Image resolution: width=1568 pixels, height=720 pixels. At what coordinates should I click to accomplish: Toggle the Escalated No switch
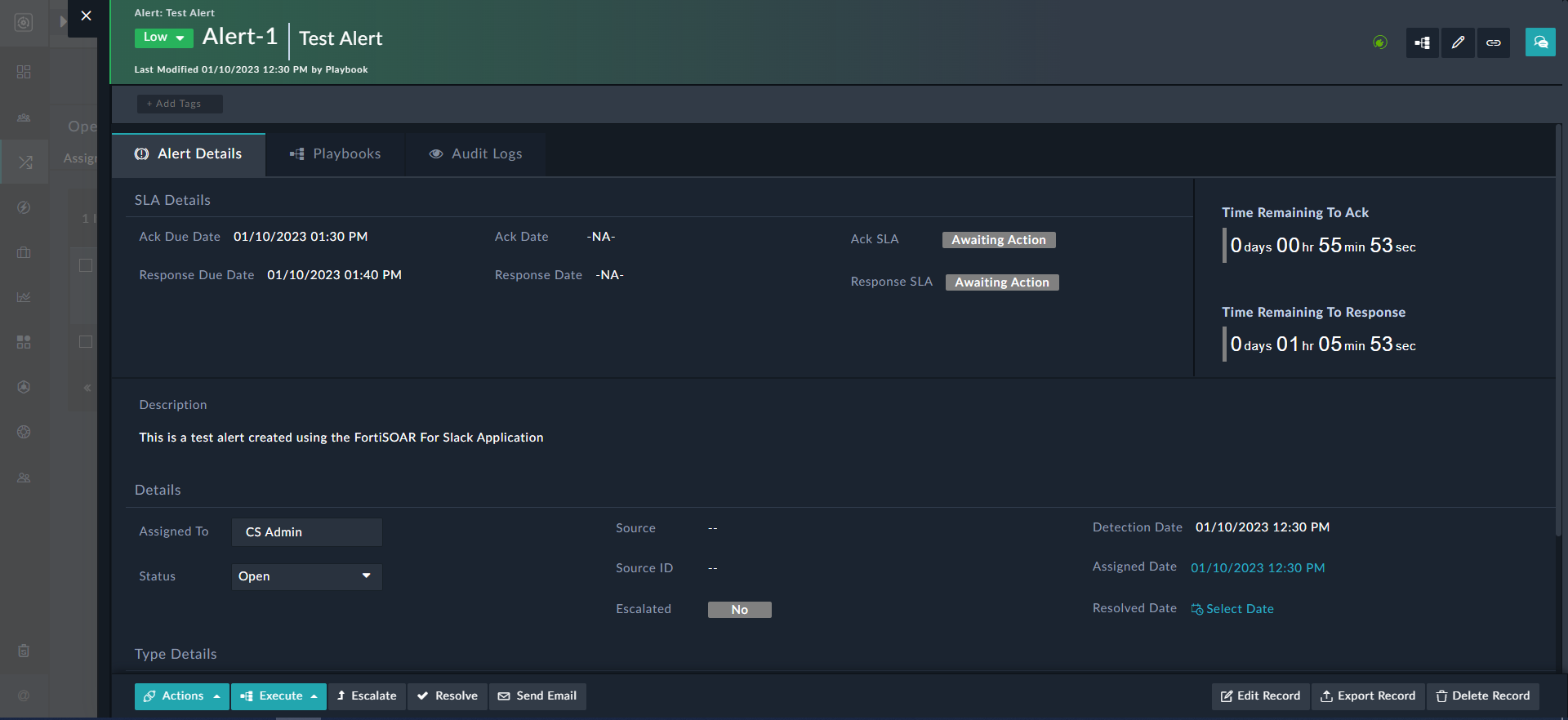(739, 610)
